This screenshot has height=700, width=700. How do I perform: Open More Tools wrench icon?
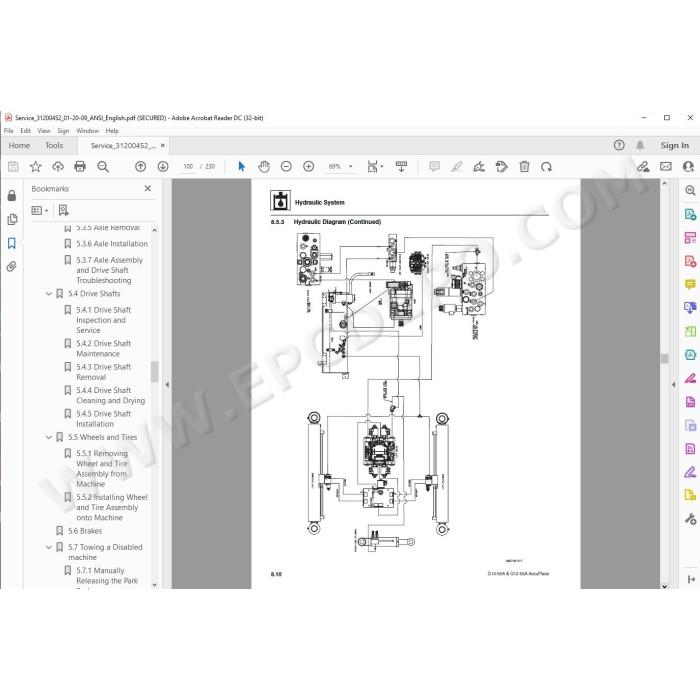pos(690,519)
